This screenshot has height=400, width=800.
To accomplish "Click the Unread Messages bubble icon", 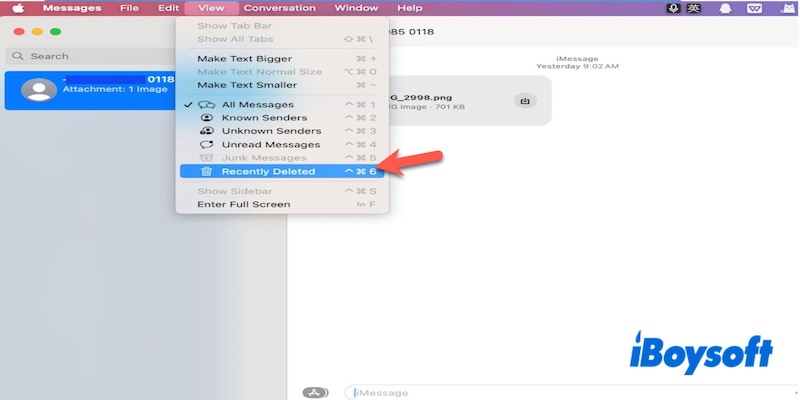I will 207,145.
